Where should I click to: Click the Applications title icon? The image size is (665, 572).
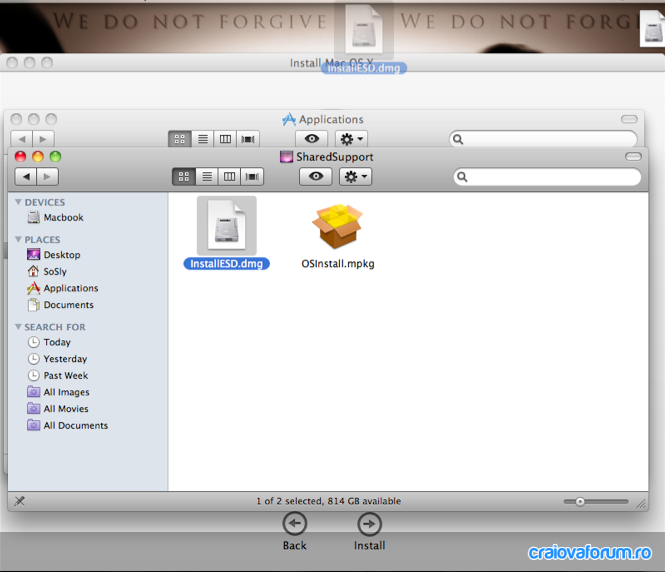[x=289, y=119]
